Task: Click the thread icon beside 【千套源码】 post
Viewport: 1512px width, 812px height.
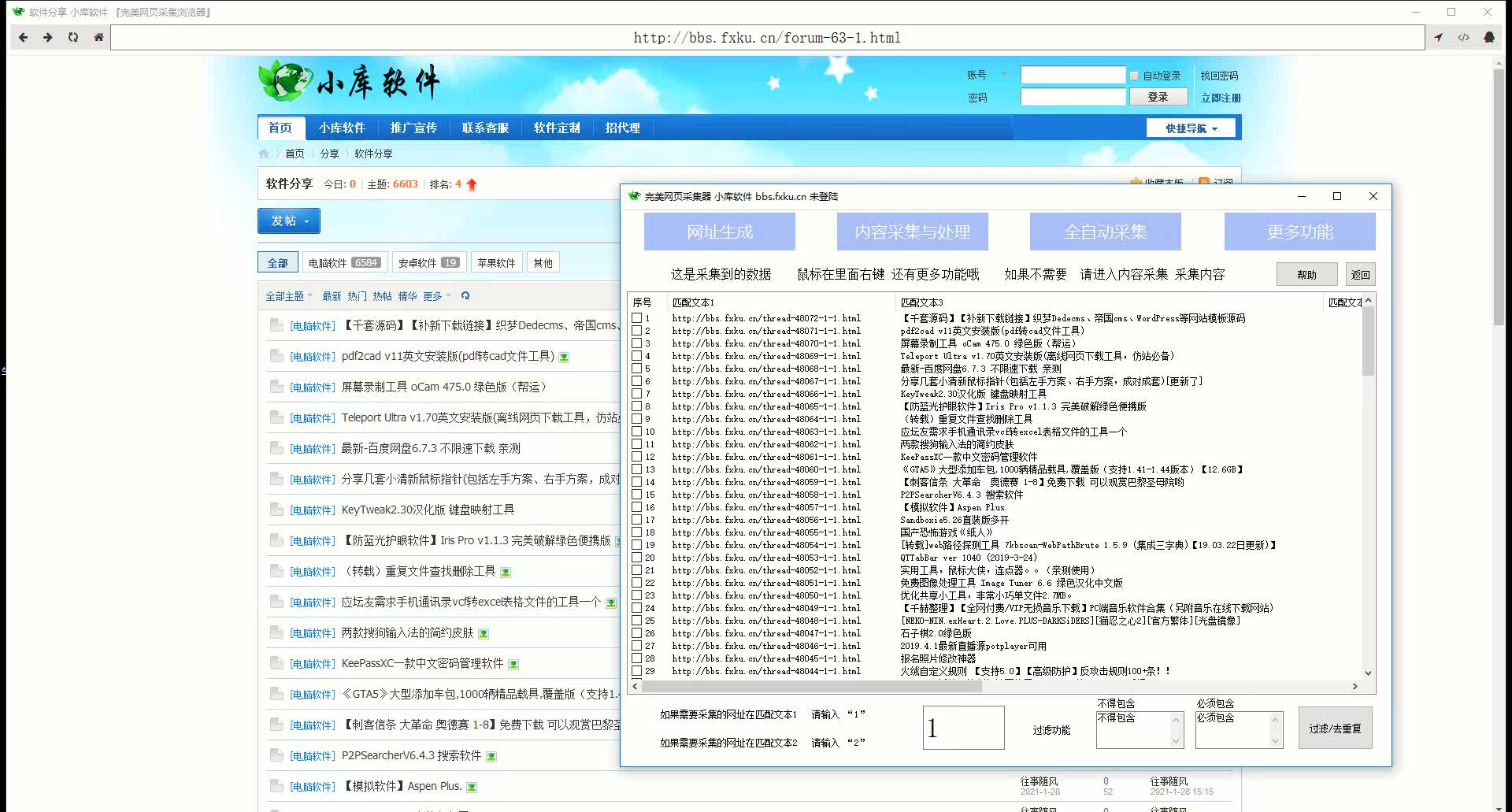Action: tap(276, 324)
